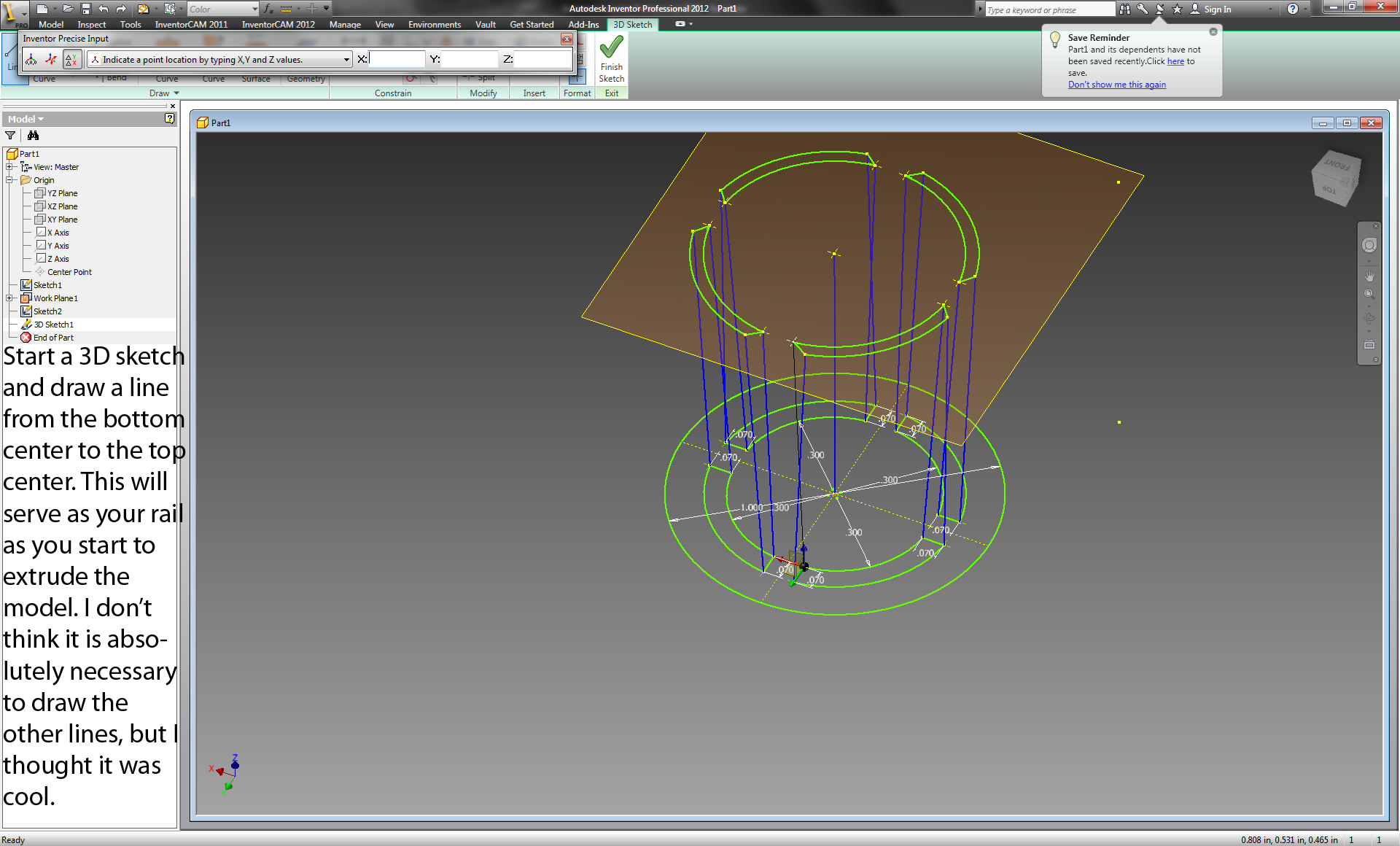Open the Model ribbon tab
The height and width of the screenshot is (846, 1400).
pyautogui.click(x=51, y=24)
